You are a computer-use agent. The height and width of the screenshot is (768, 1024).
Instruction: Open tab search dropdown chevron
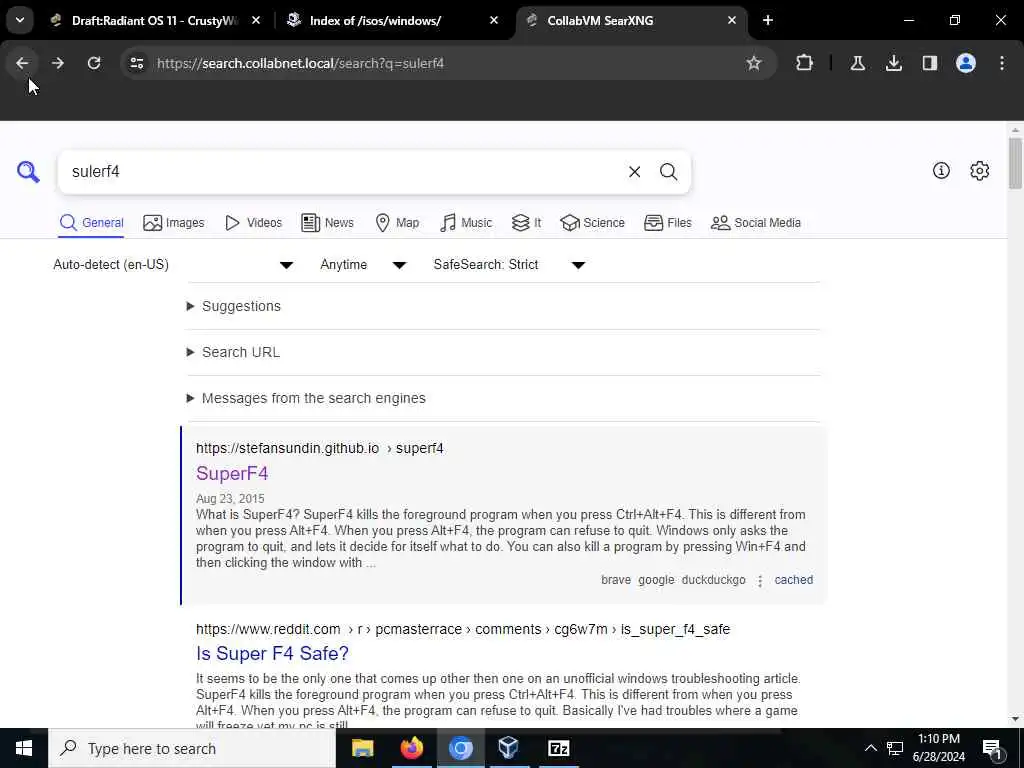coord(20,20)
